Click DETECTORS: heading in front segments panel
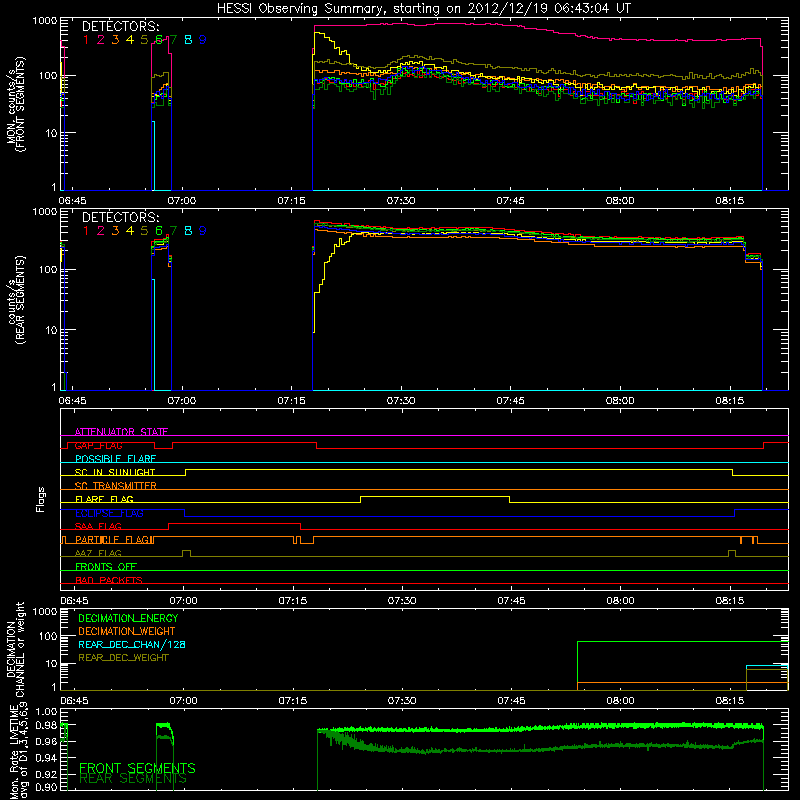800x800 pixels. 120,26
